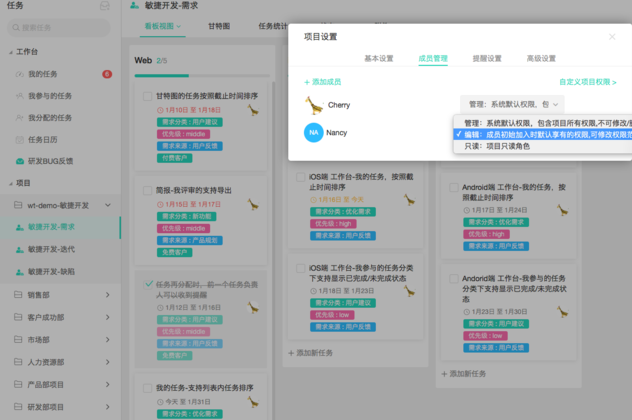Open the 看板视图 view dropdown

point(163,26)
